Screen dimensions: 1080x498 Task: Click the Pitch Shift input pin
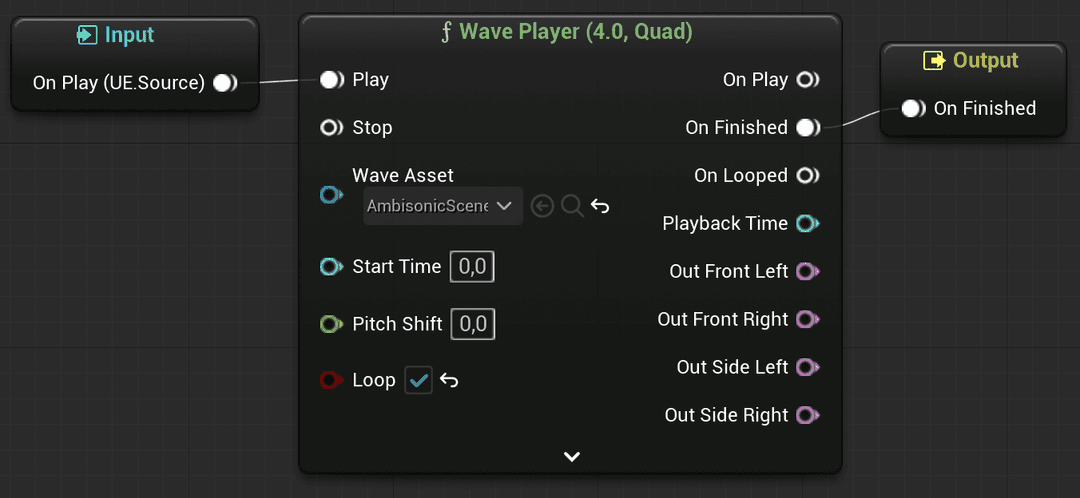[331, 324]
